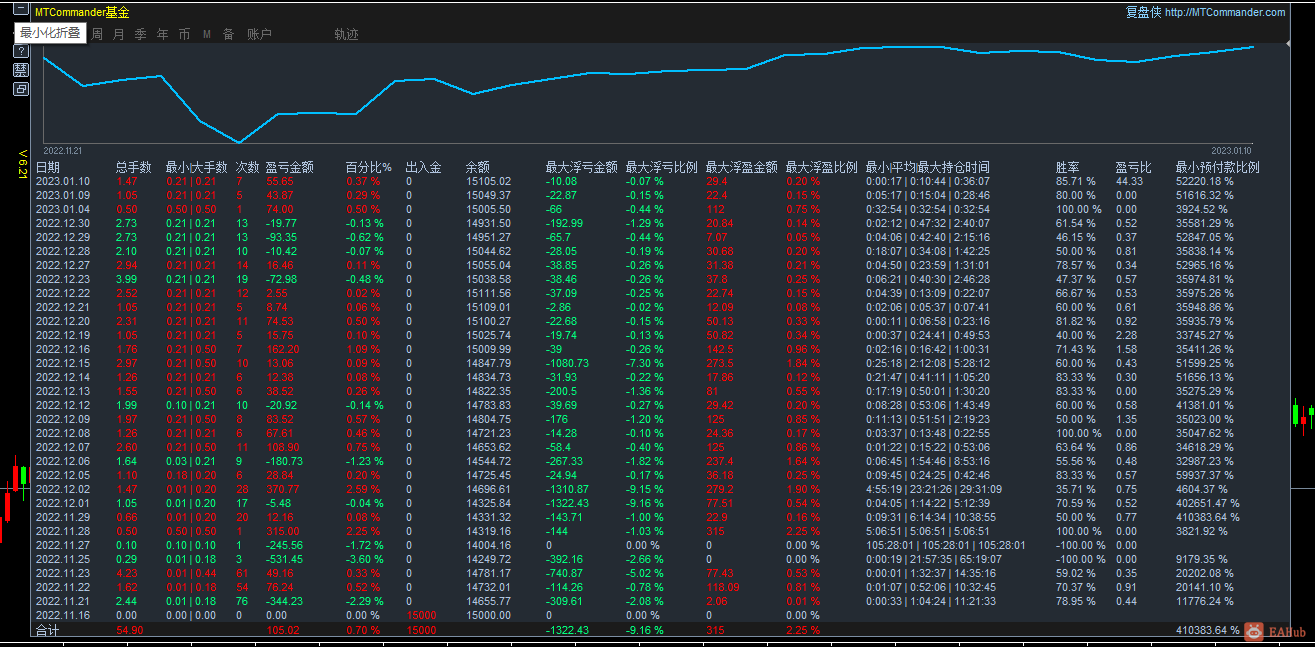Click the total lots value 54.90
Image resolution: width=1315 pixels, height=647 pixels.
pos(130,631)
